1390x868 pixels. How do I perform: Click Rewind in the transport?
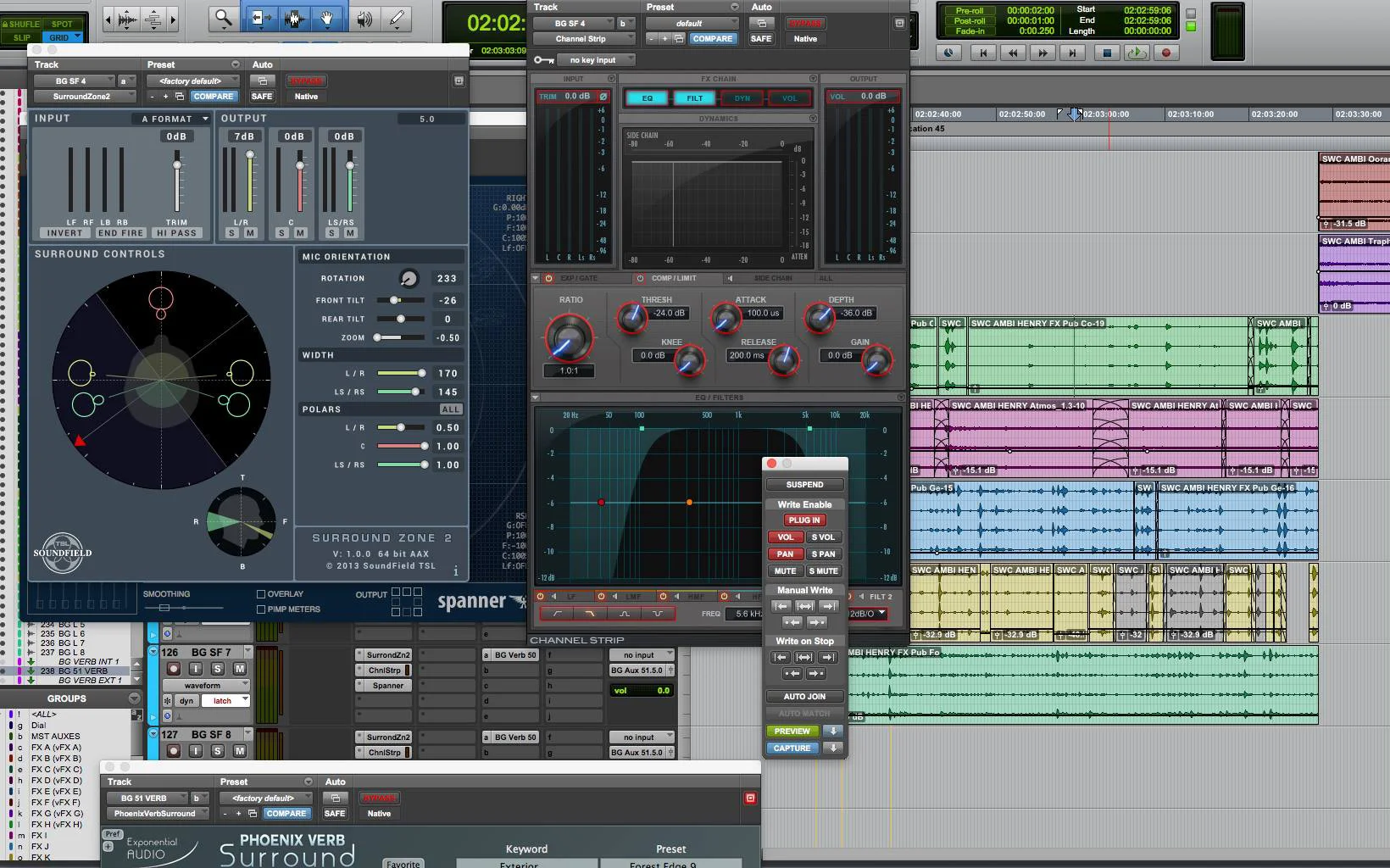coord(1013,53)
